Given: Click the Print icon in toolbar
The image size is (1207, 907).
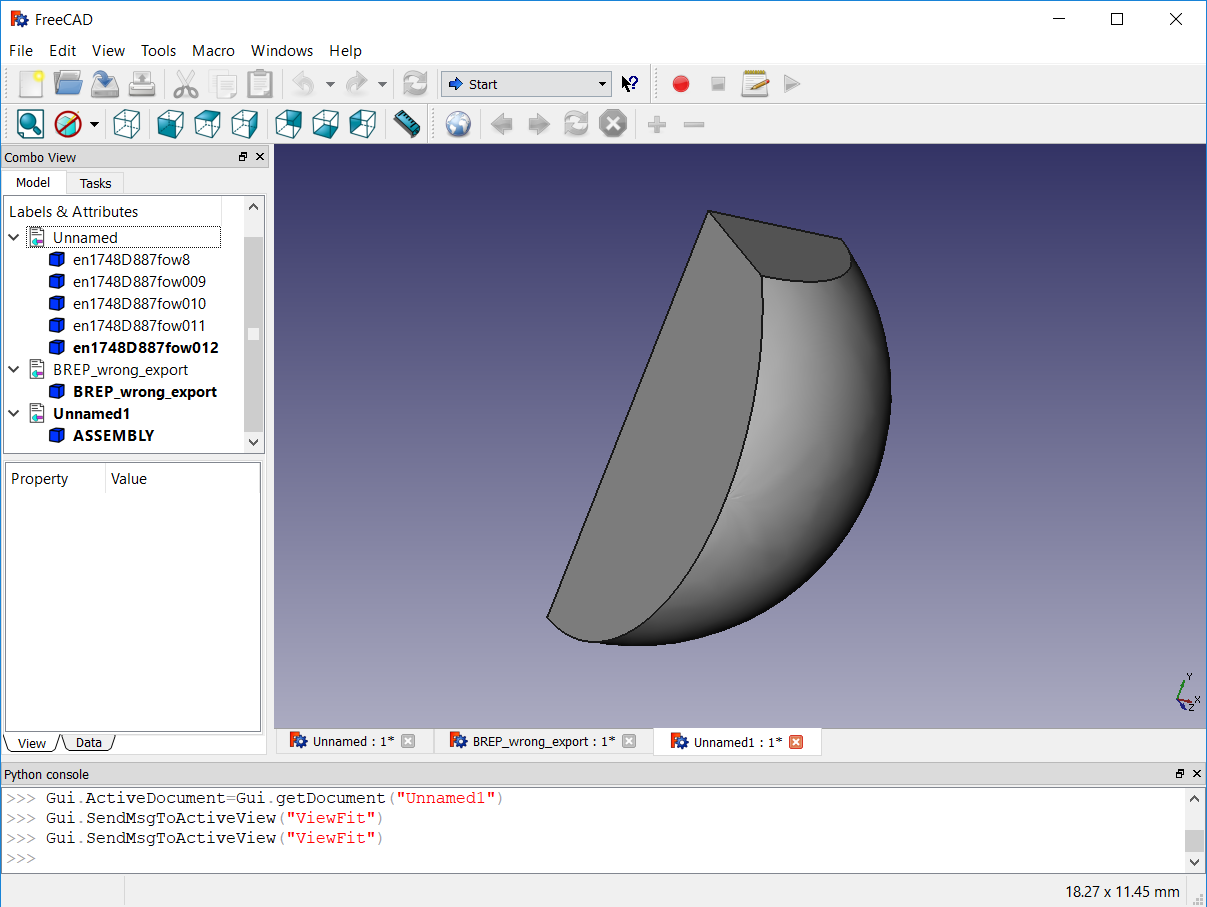Looking at the screenshot, I should (x=142, y=84).
